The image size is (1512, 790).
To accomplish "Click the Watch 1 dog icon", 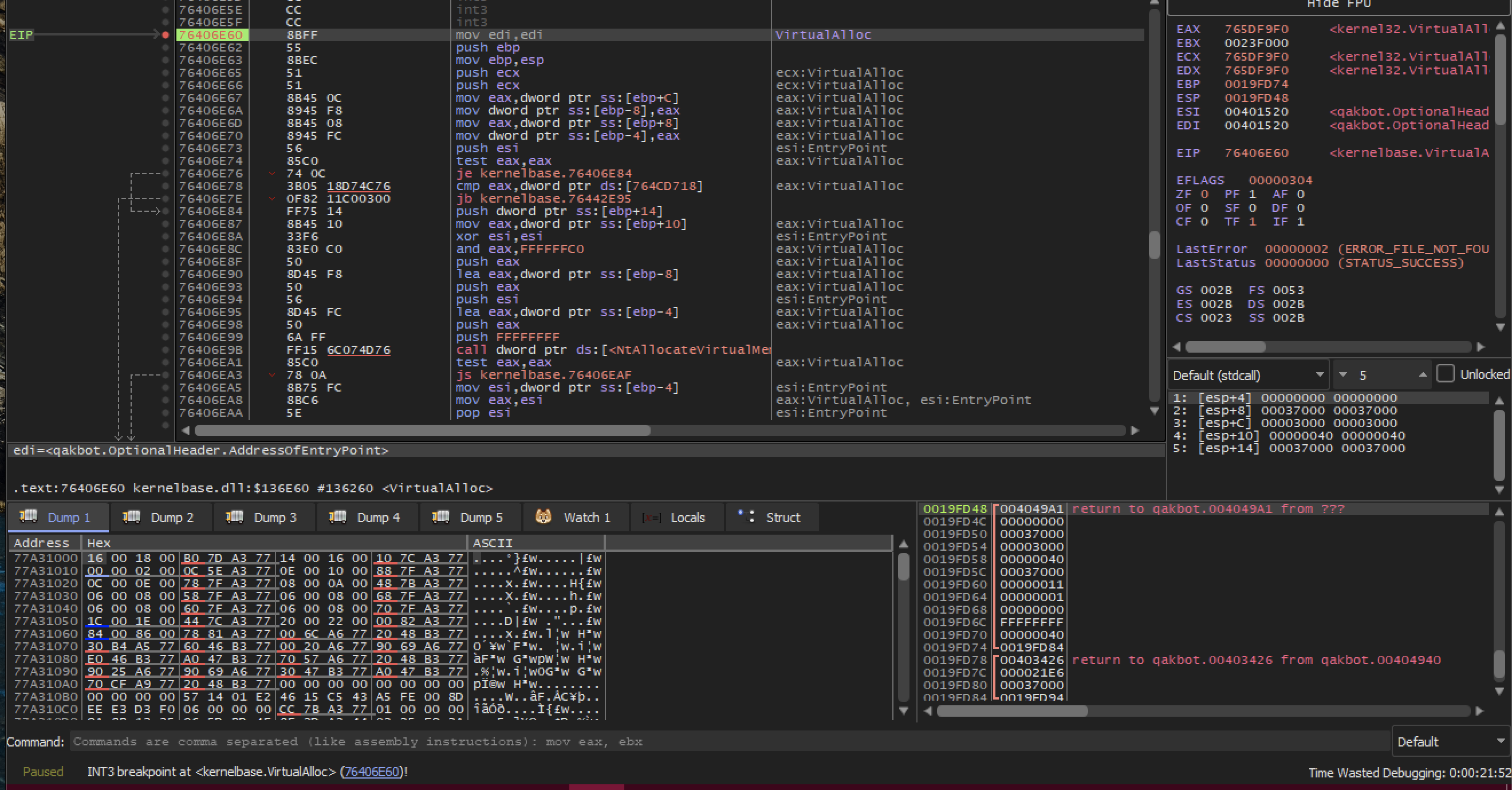I will [544, 516].
